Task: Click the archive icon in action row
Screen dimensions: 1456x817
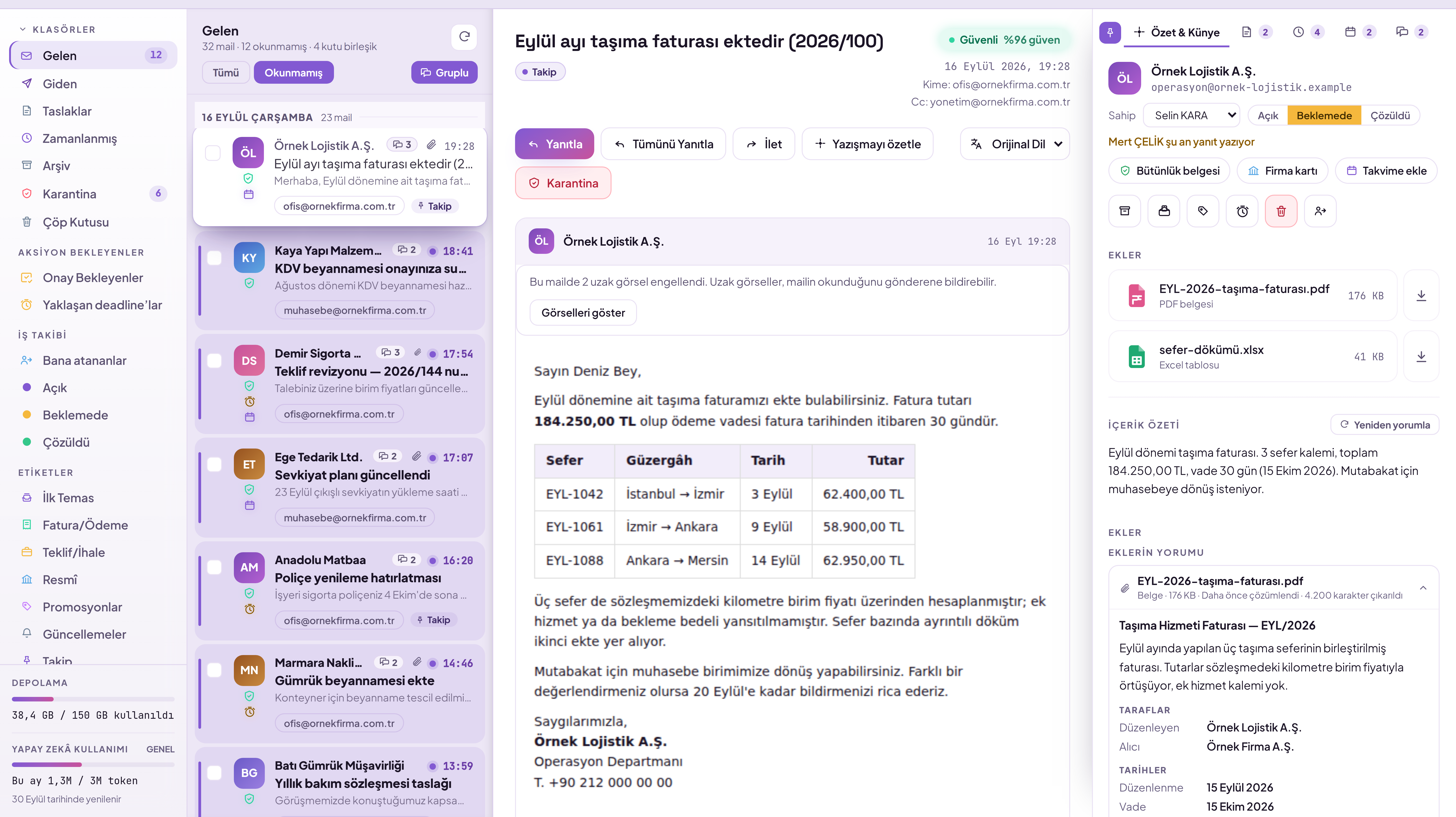Action: tap(1125, 211)
